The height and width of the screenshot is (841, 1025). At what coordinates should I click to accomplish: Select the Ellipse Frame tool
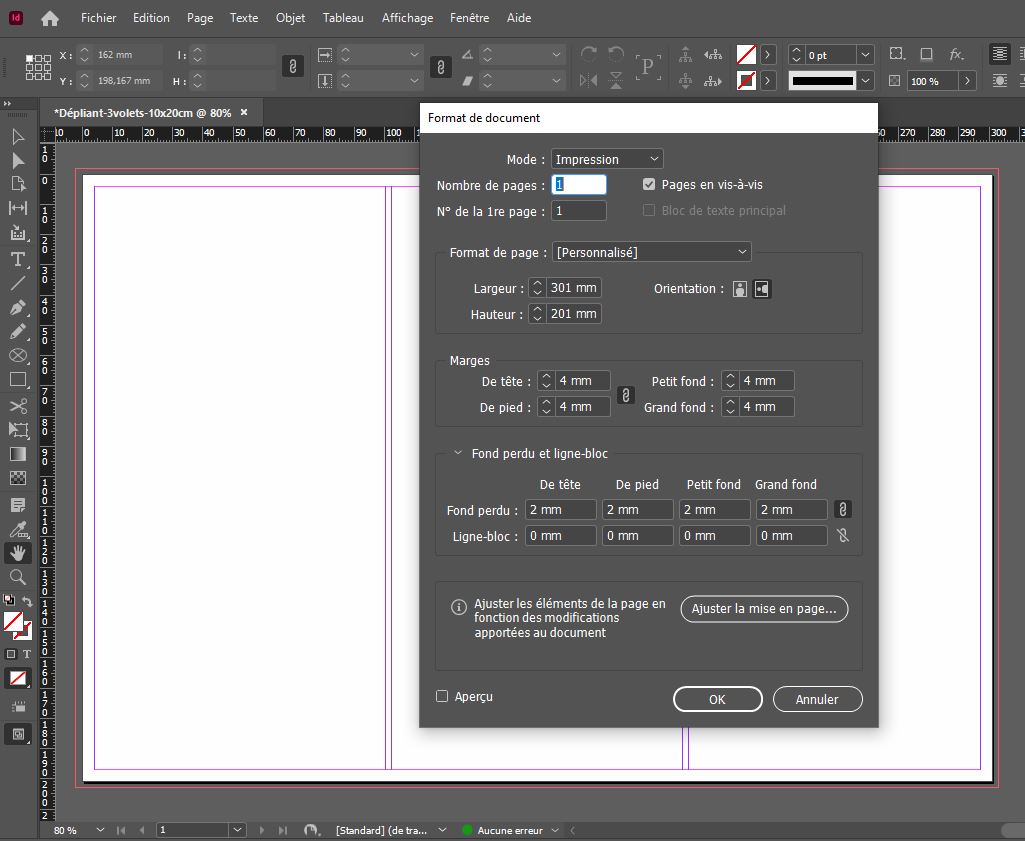click(x=18, y=355)
